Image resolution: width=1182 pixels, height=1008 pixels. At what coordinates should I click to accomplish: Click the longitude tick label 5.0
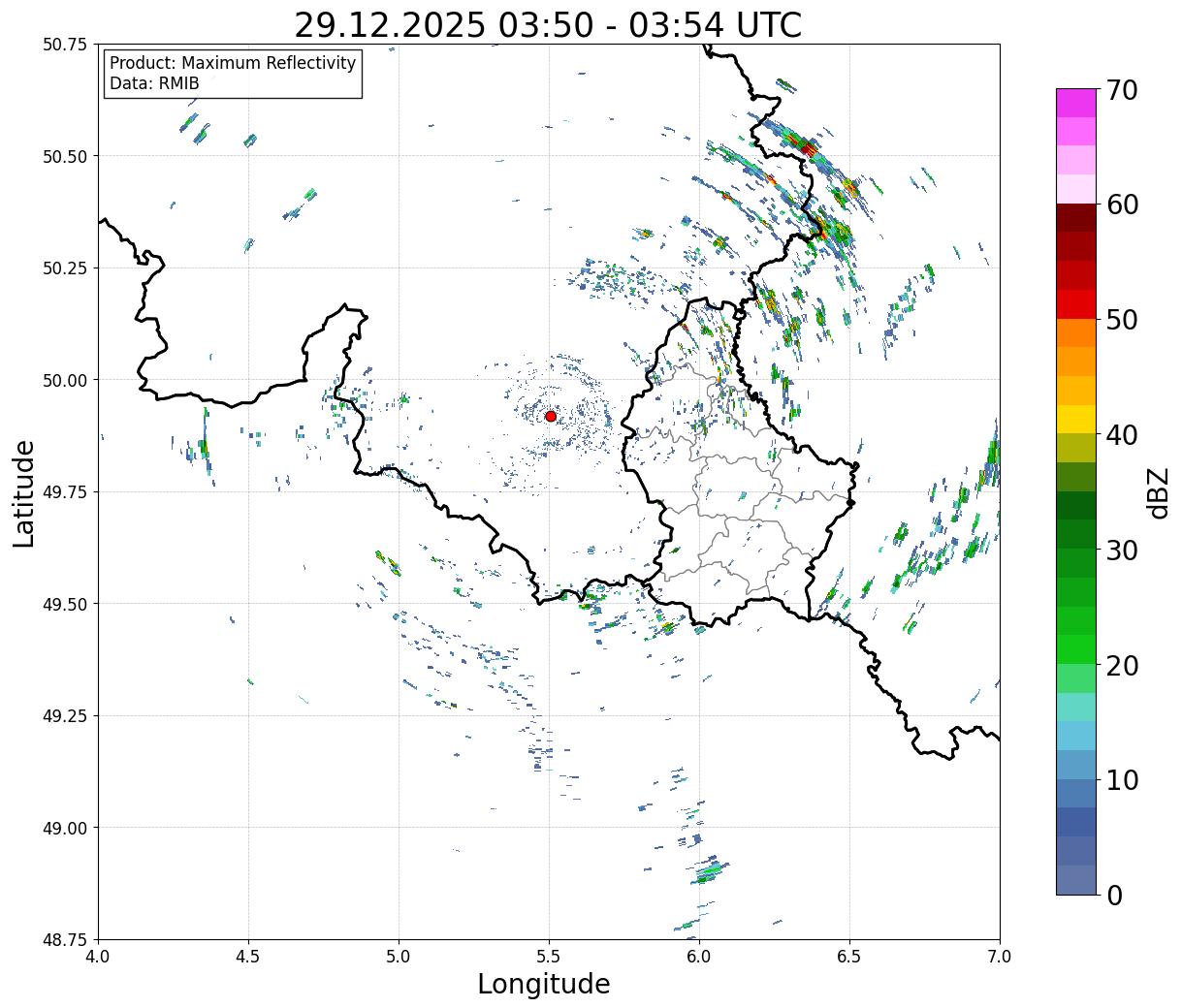(x=399, y=957)
